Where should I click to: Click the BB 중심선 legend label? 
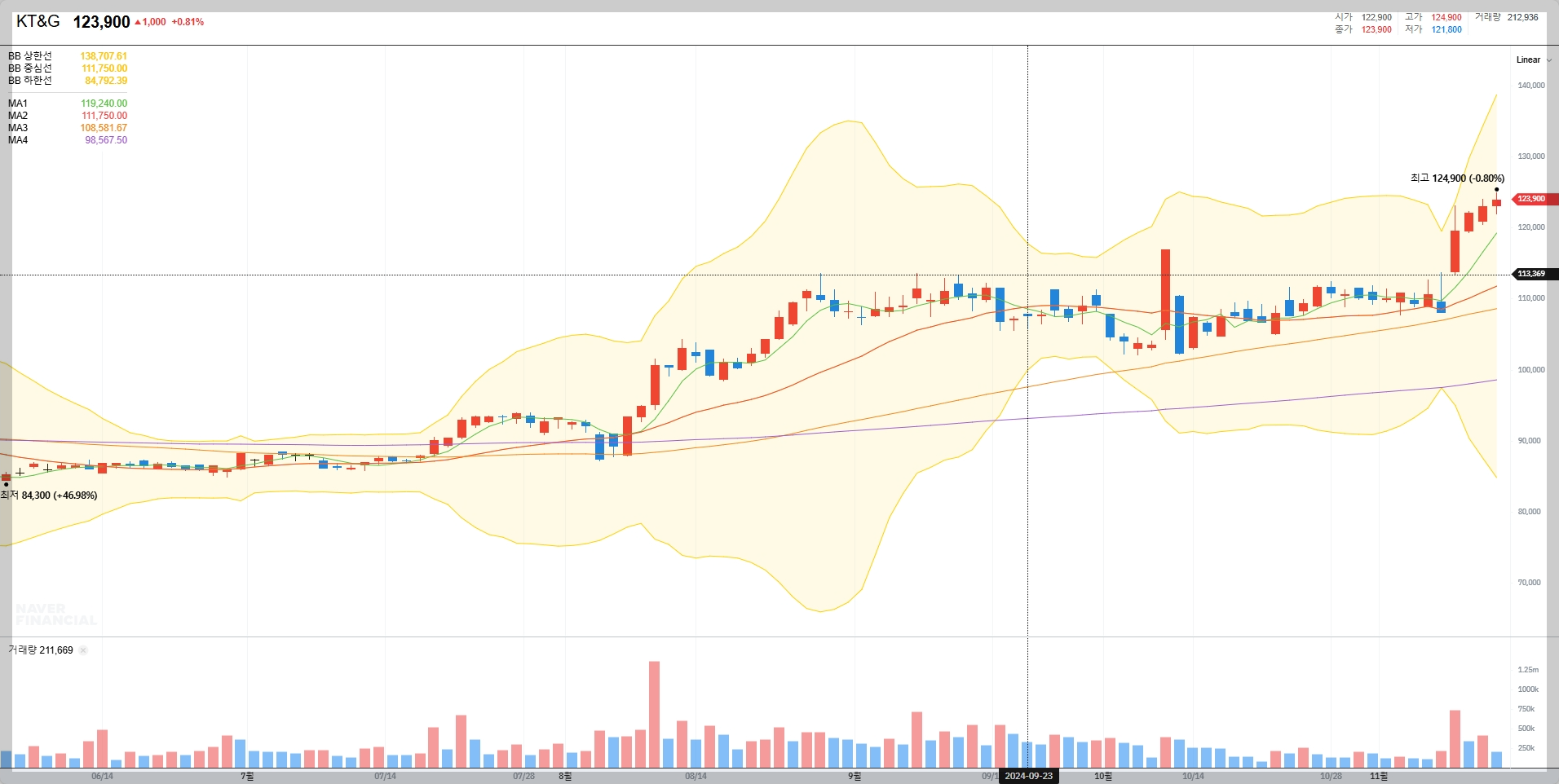[30, 68]
